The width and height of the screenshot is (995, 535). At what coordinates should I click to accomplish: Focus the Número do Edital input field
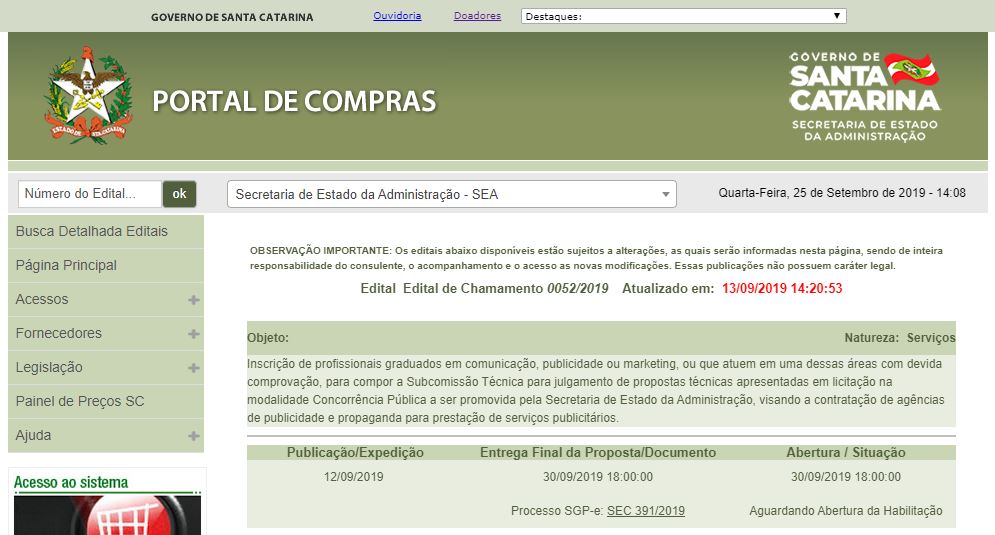pyautogui.click(x=89, y=194)
